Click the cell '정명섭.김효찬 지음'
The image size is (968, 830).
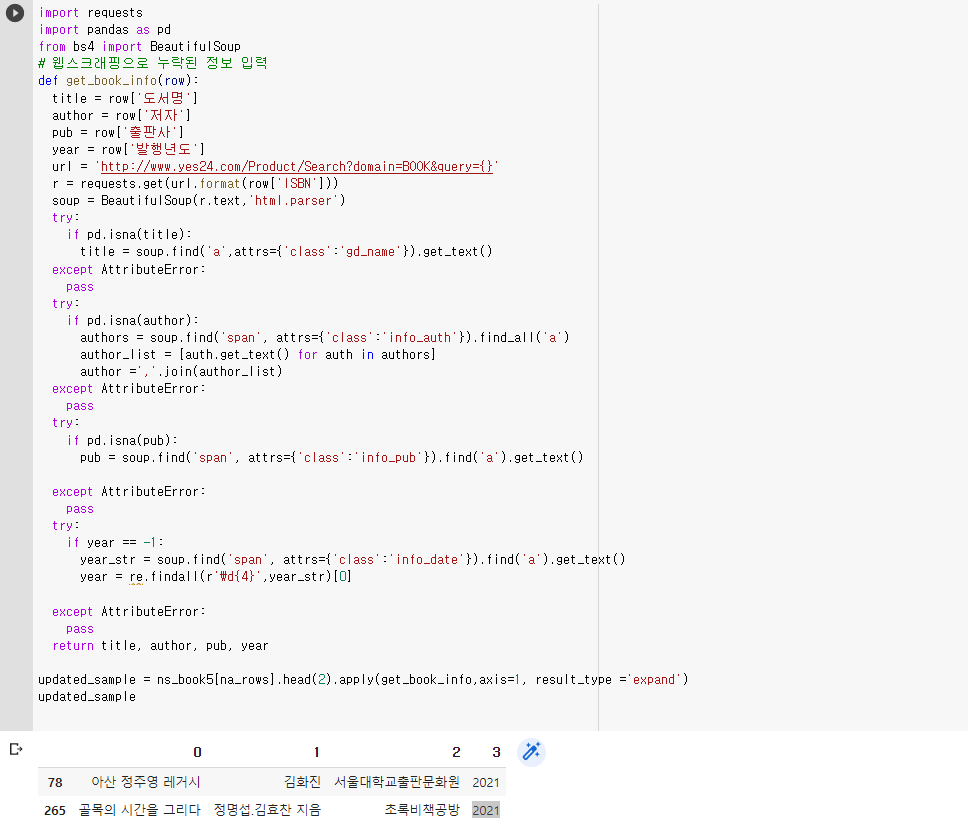(267, 810)
